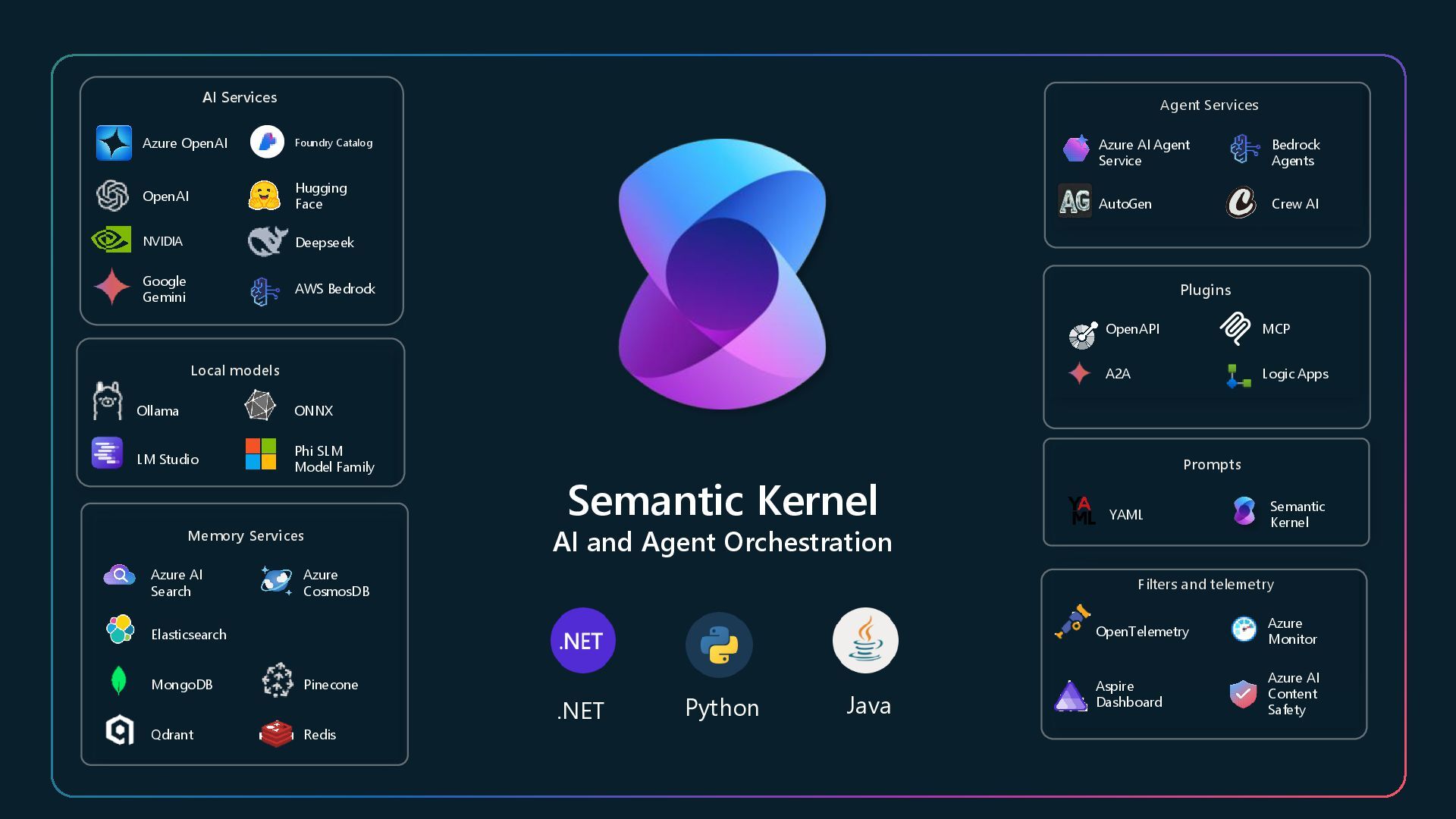This screenshot has width=1456, height=819.
Task: Select the 'Java' label text
Action: click(868, 705)
